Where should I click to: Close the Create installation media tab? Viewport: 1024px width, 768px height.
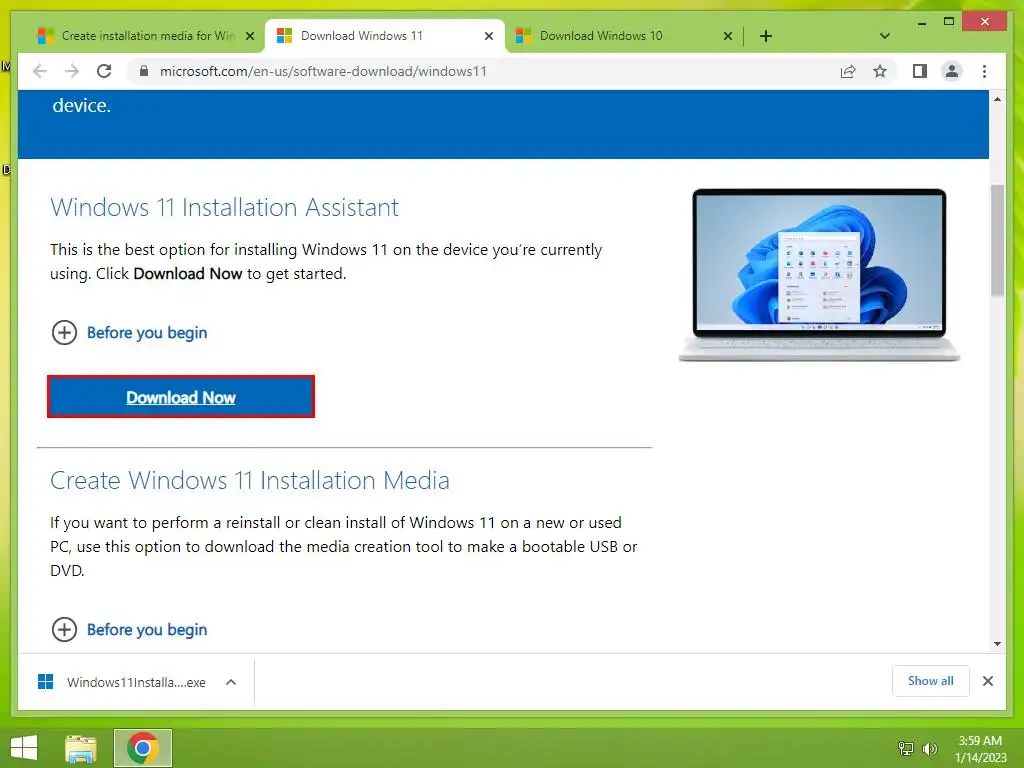[x=249, y=36]
